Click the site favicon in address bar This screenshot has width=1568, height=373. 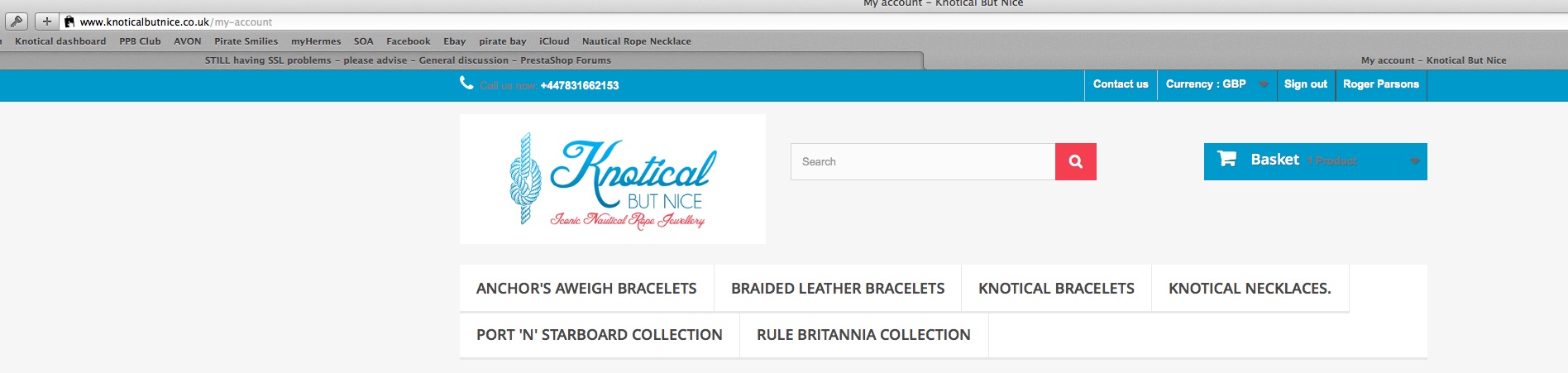pyautogui.click(x=70, y=22)
